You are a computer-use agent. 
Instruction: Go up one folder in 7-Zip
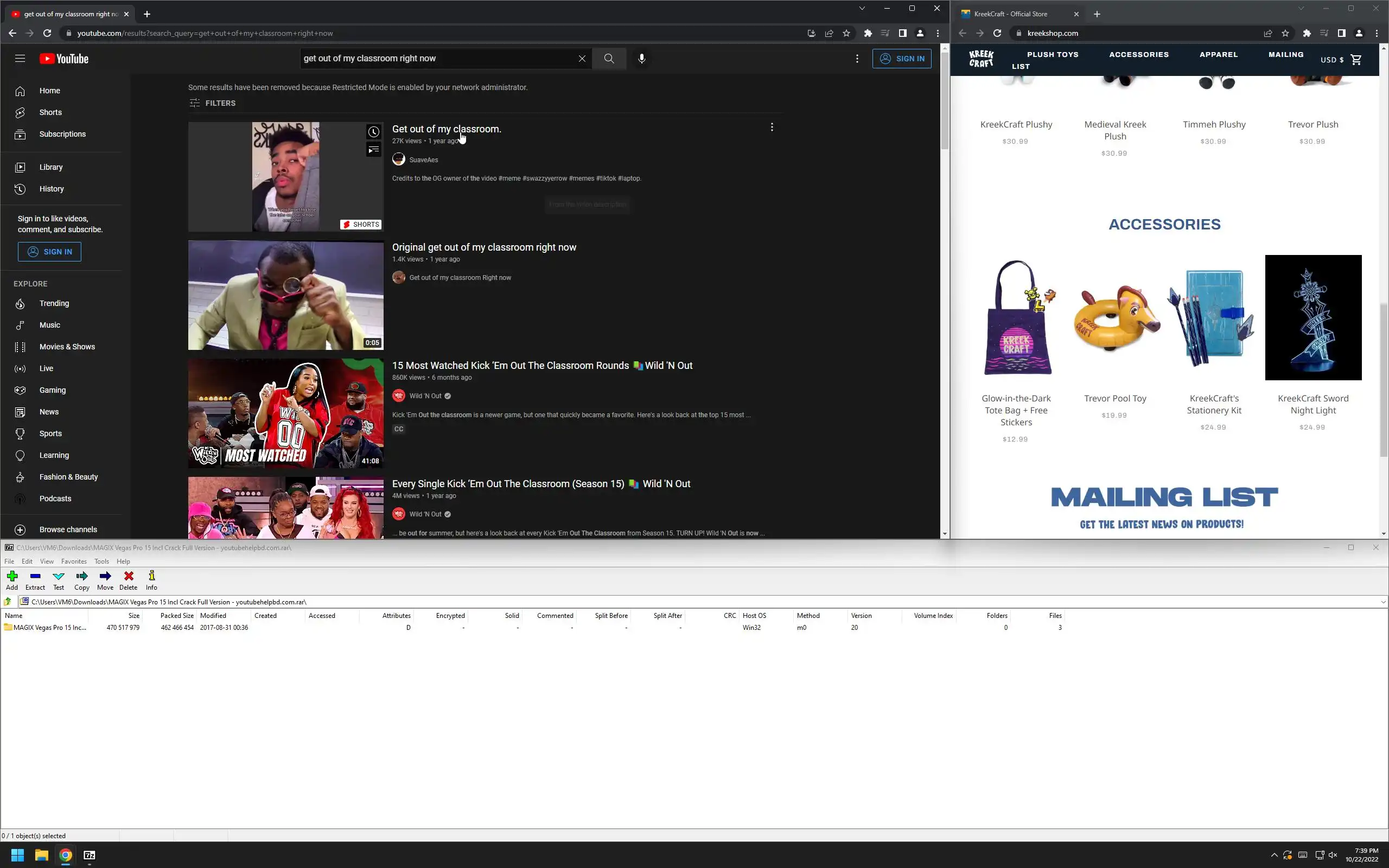[x=8, y=602]
